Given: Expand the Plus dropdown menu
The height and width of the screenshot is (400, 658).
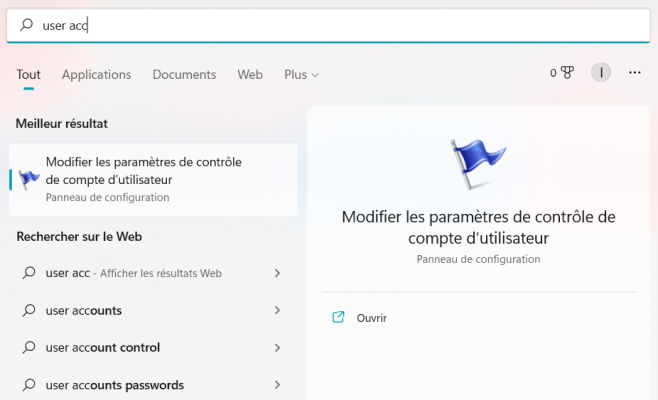Looking at the screenshot, I should (301, 74).
